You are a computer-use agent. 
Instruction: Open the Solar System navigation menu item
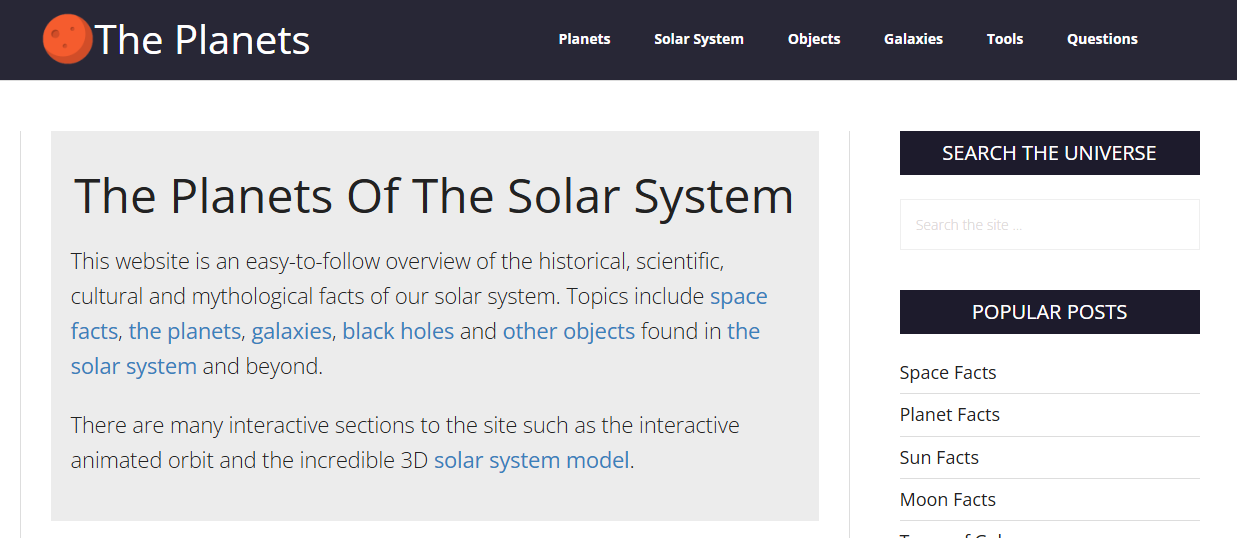pyautogui.click(x=698, y=39)
